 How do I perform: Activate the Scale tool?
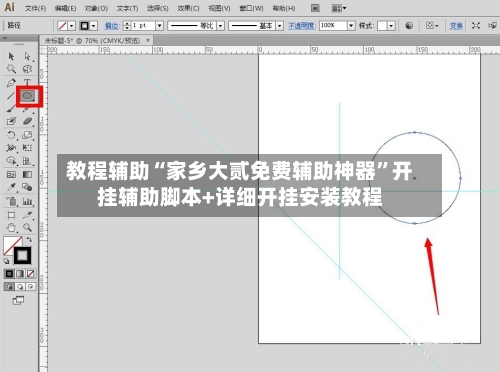tap(27, 135)
